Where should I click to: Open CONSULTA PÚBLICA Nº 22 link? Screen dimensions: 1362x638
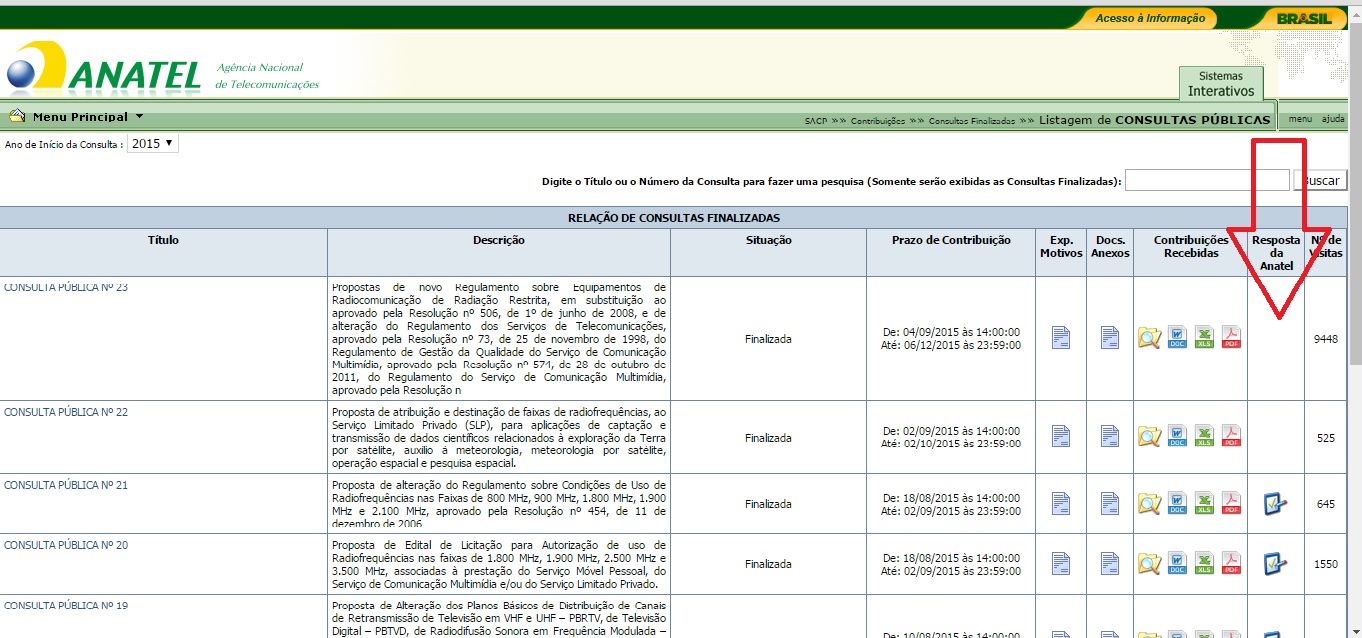click(66, 412)
